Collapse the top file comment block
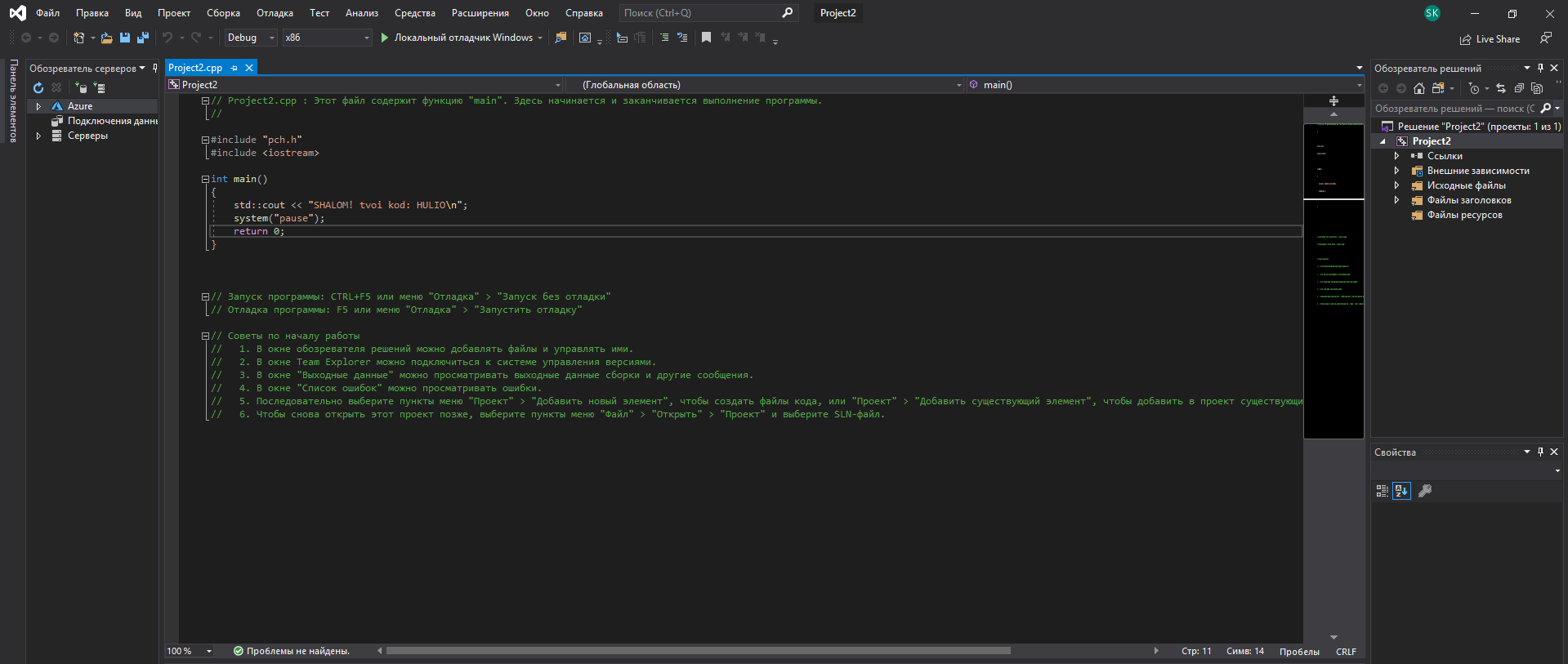 tap(205, 100)
